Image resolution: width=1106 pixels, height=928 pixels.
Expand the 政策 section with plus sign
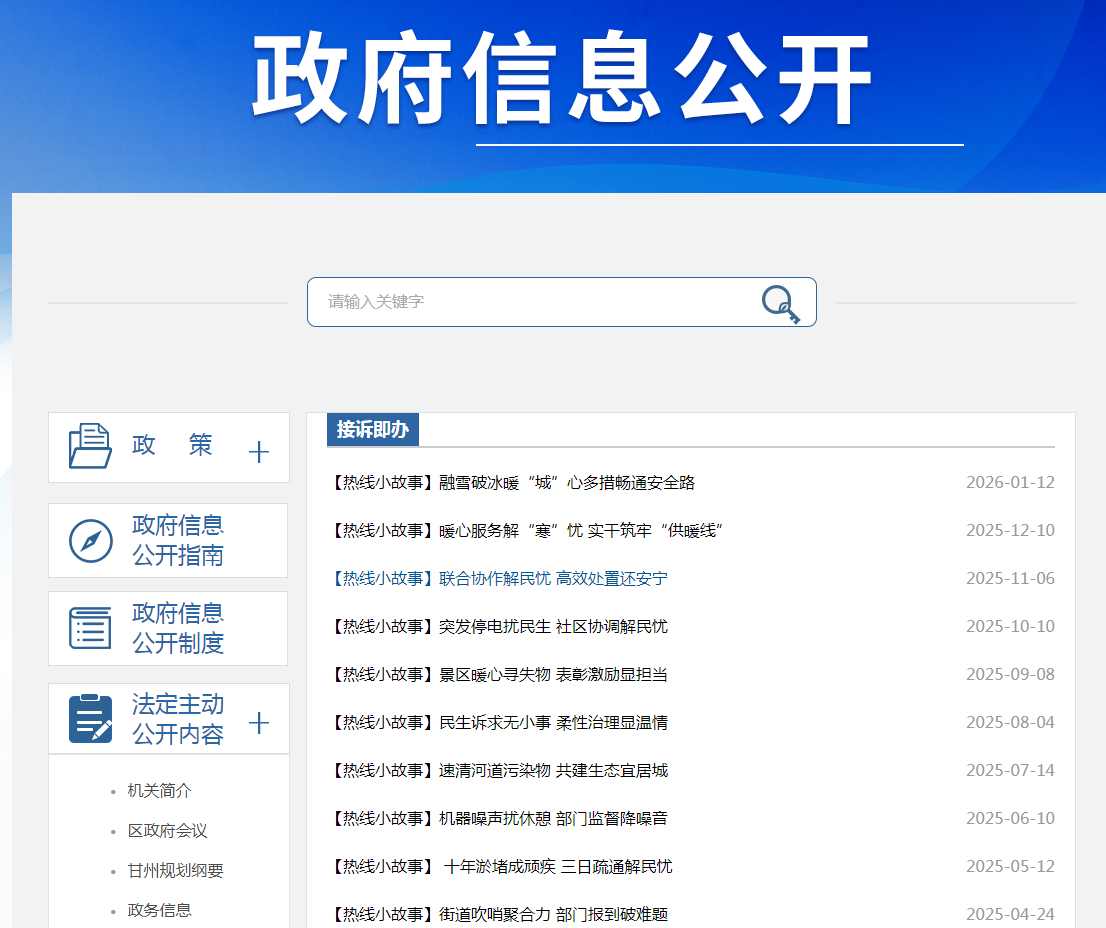coord(259,452)
